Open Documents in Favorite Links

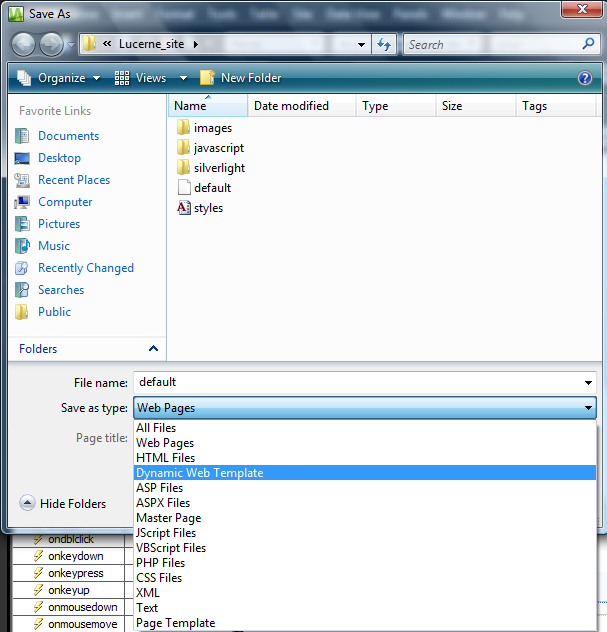pos(68,136)
